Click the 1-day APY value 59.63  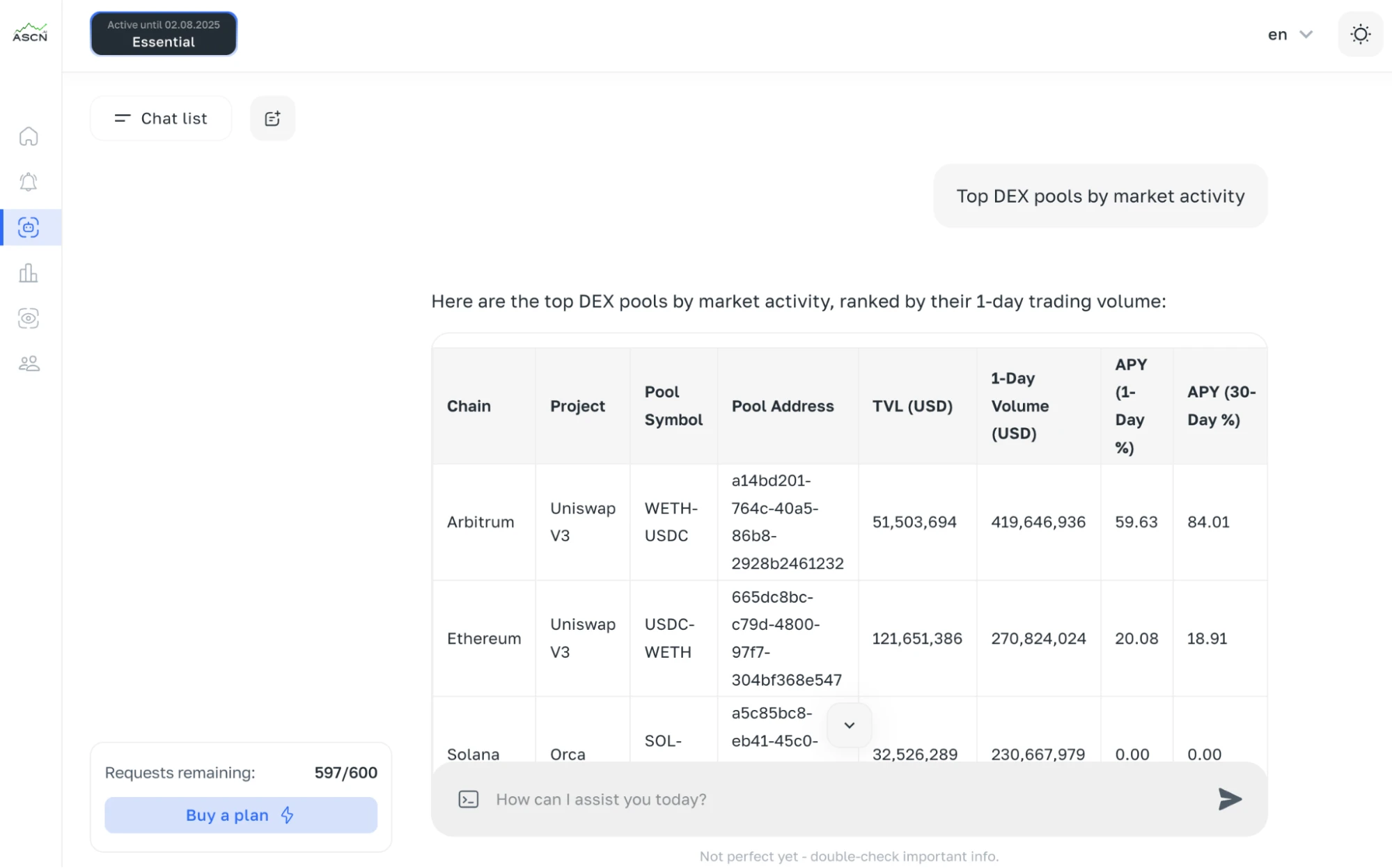pyautogui.click(x=1136, y=522)
